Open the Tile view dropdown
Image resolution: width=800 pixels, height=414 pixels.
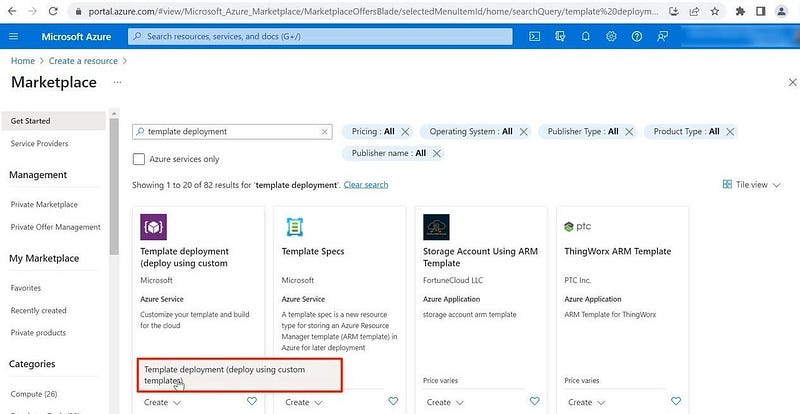pyautogui.click(x=752, y=185)
